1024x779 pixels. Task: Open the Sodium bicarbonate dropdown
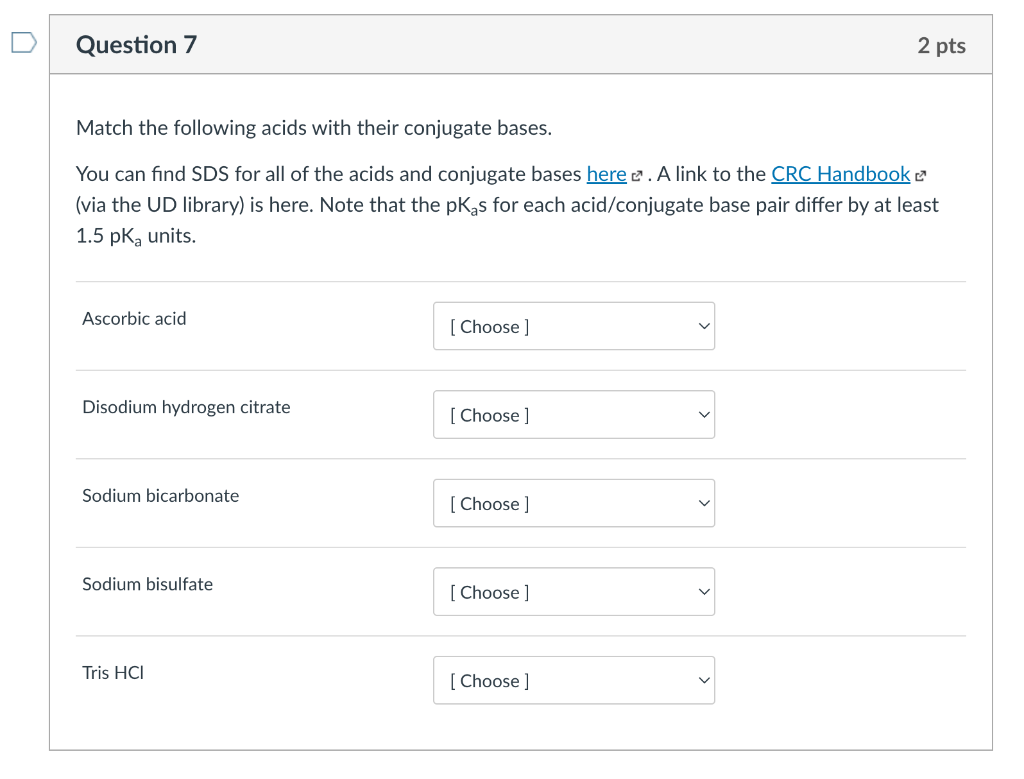click(x=574, y=503)
